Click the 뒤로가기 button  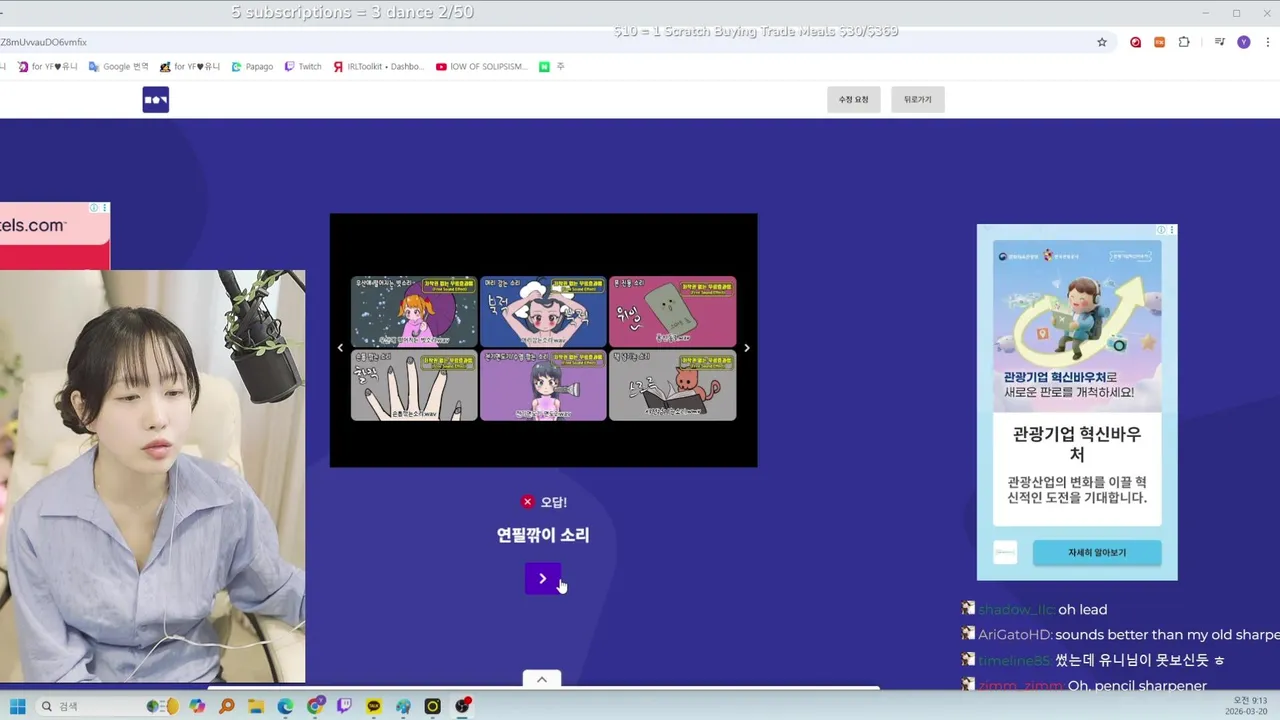[917, 99]
